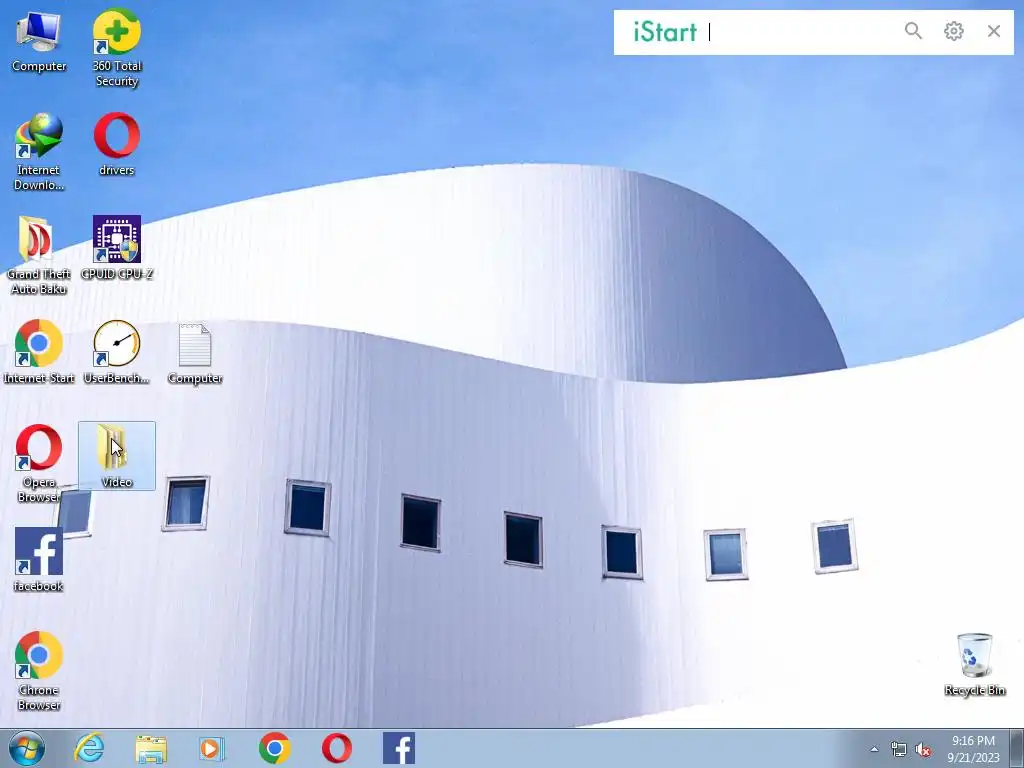Click the Show desktop button
The height and width of the screenshot is (768, 1024).
click(x=1017, y=748)
